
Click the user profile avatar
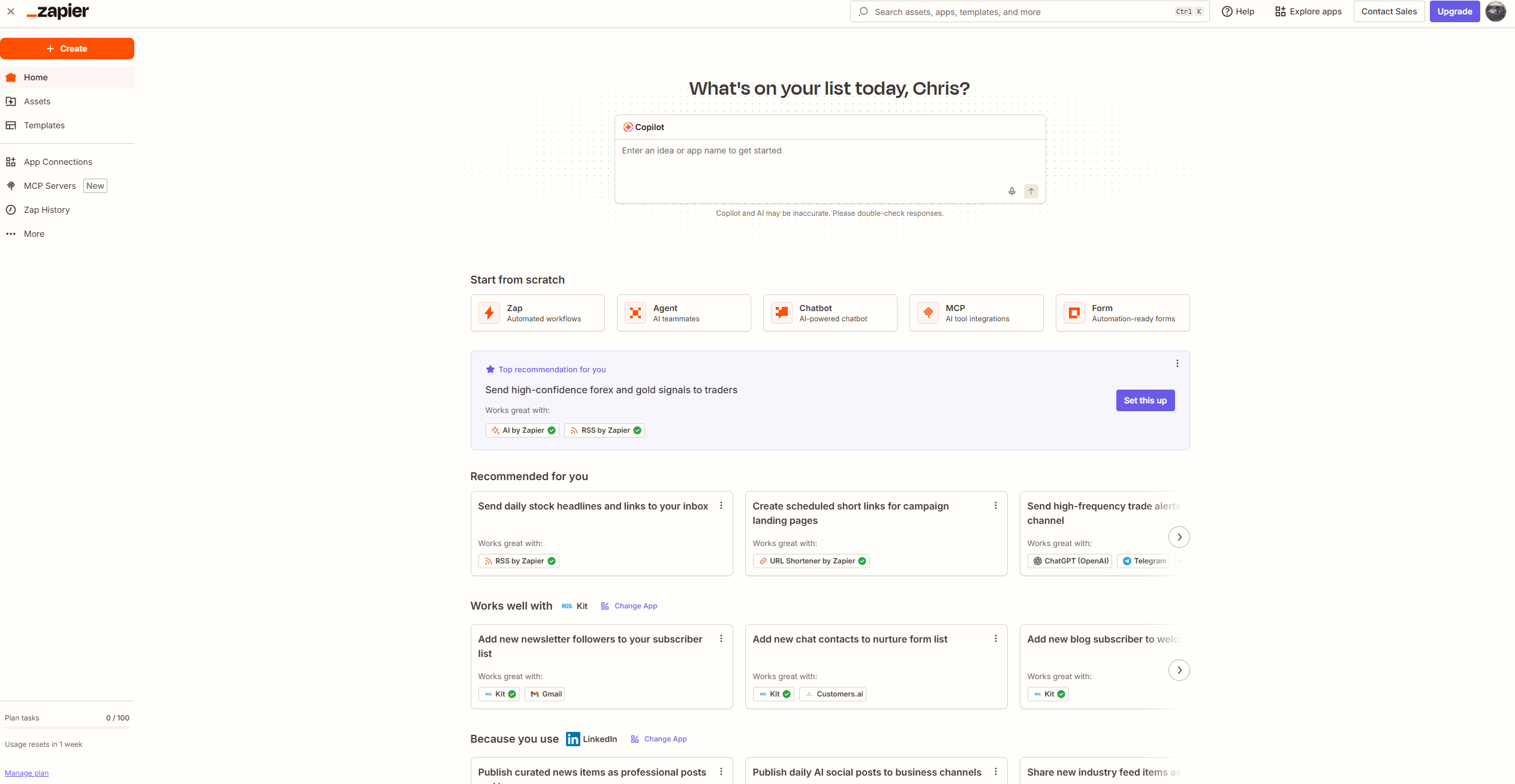(1495, 11)
